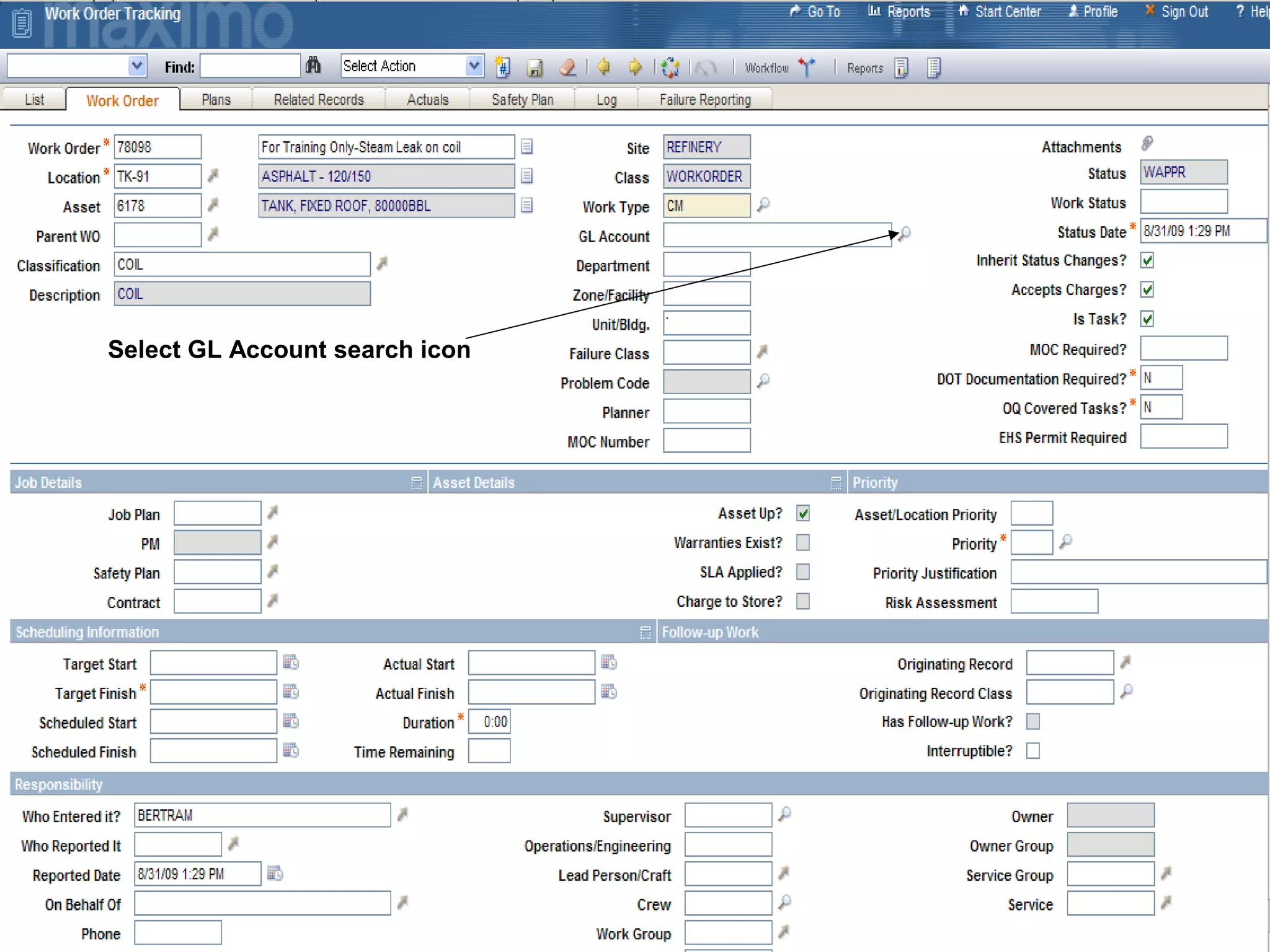This screenshot has height=952, width=1270.
Task: Open the Priority lookup magnifier
Action: coord(1065,541)
